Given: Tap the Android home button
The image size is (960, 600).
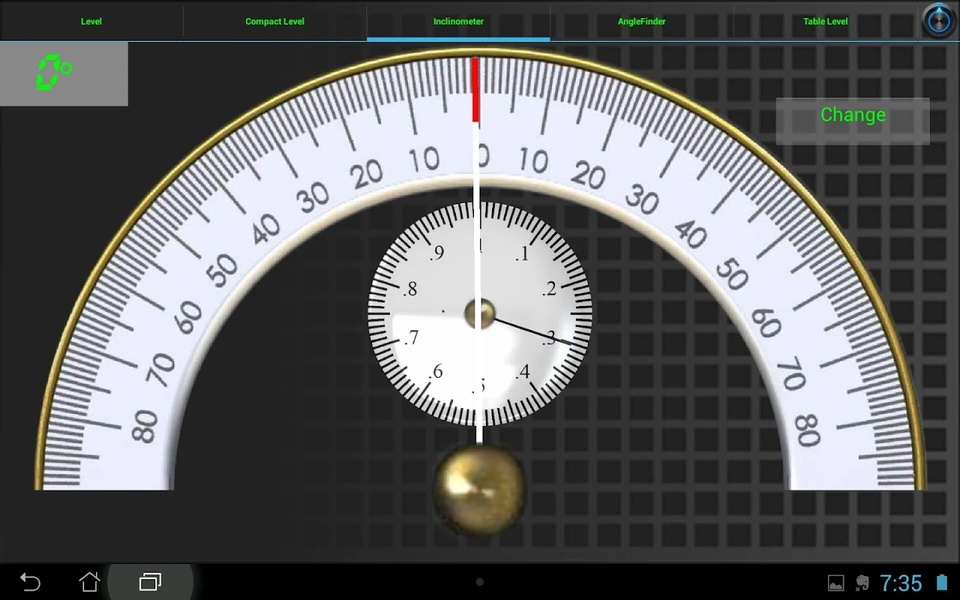Looking at the screenshot, I should (x=89, y=582).
